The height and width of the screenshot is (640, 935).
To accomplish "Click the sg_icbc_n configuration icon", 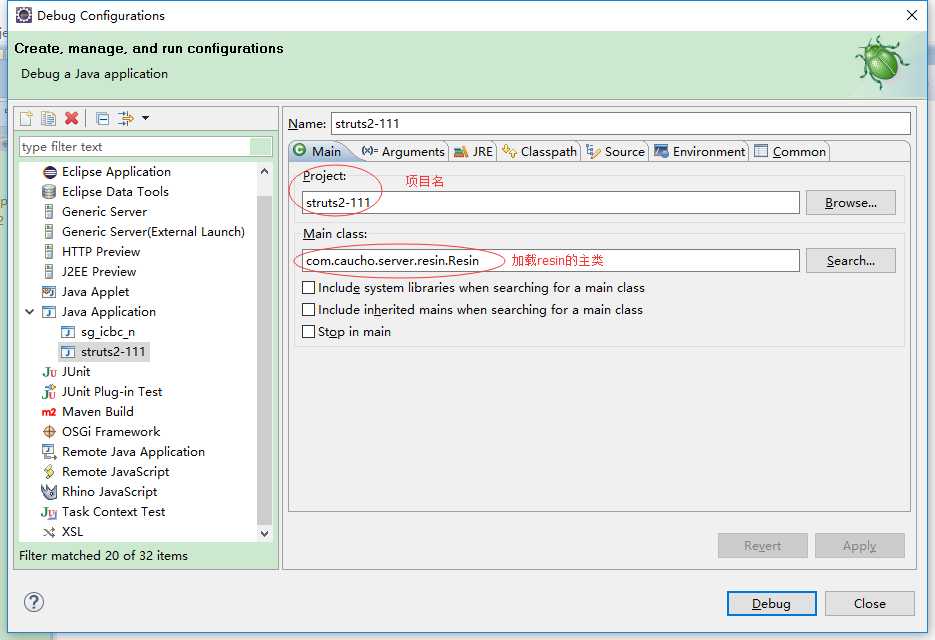I will pos(69,332).
